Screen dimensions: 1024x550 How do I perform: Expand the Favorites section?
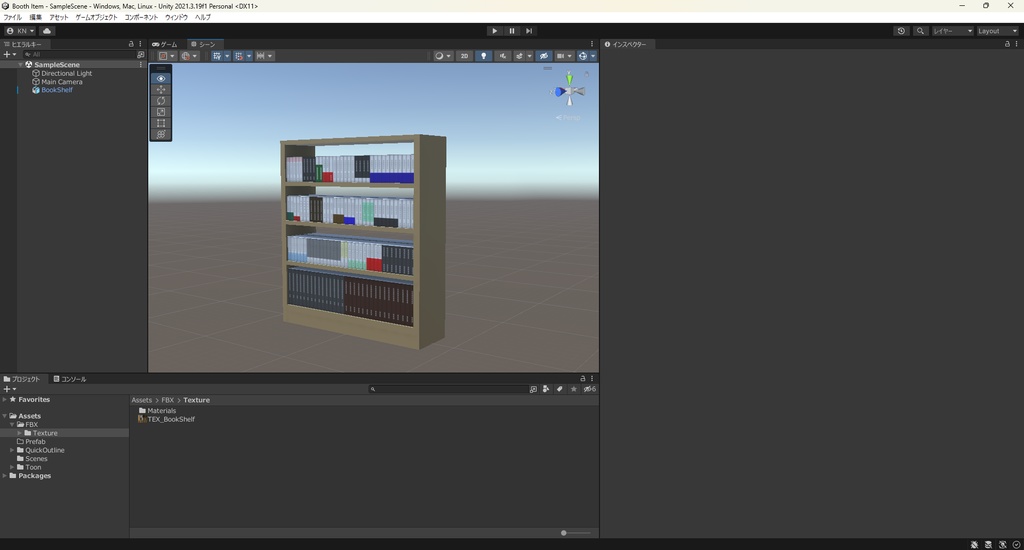pos(5,399)
